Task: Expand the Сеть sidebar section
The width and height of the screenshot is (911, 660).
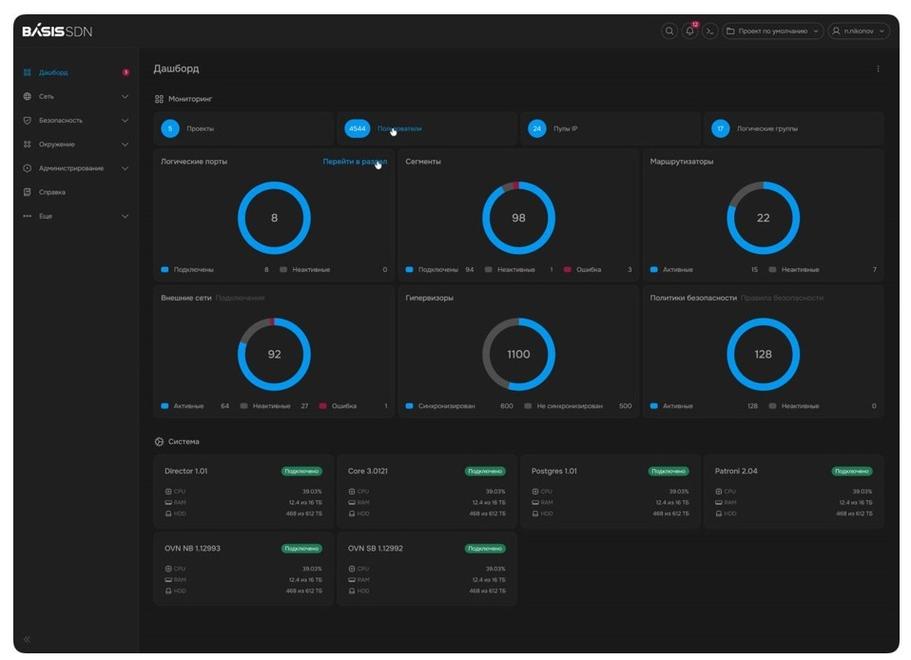Action: pyautogui.click(x=76, y=96)
